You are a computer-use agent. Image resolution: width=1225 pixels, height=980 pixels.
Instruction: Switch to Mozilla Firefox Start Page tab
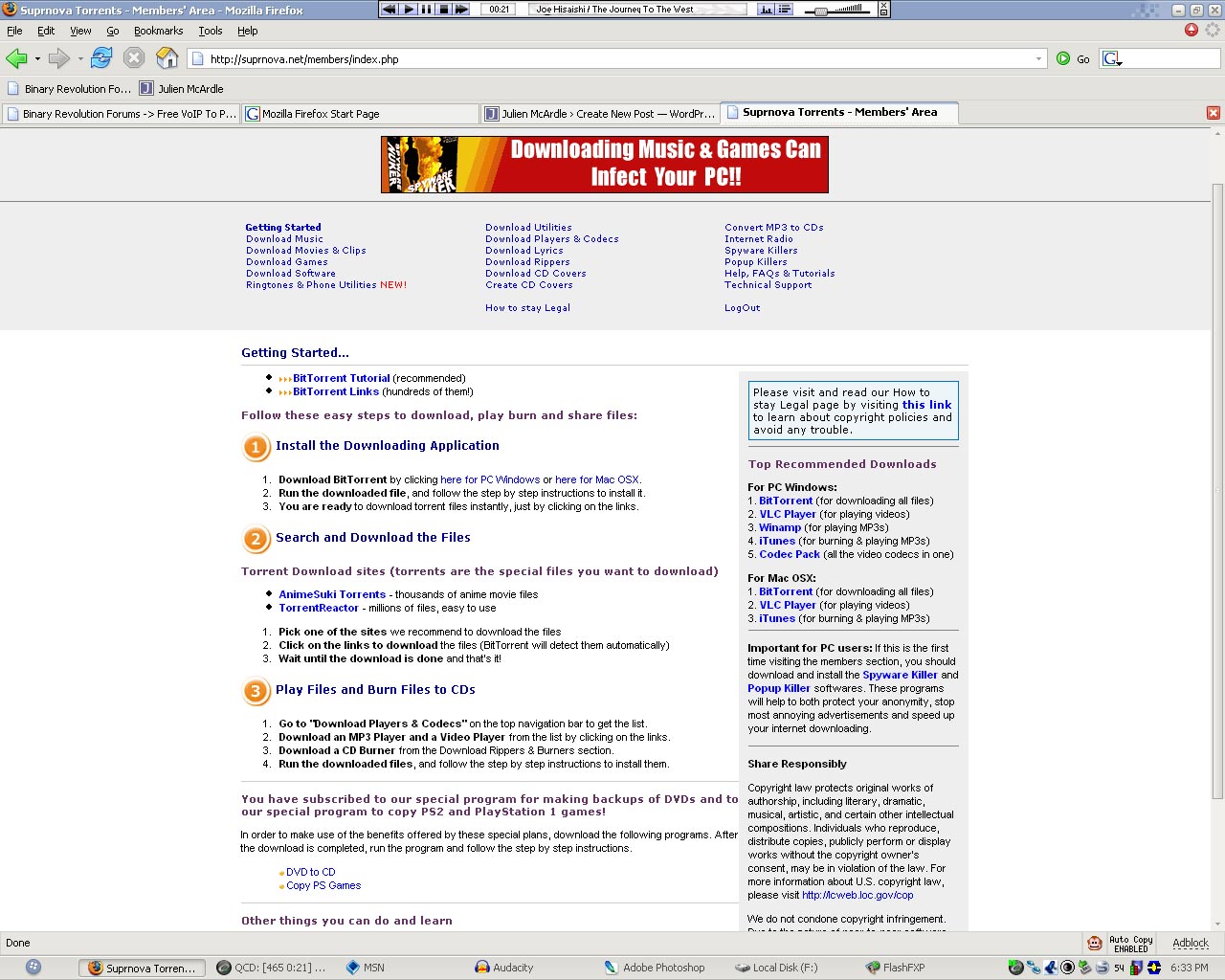360,114
